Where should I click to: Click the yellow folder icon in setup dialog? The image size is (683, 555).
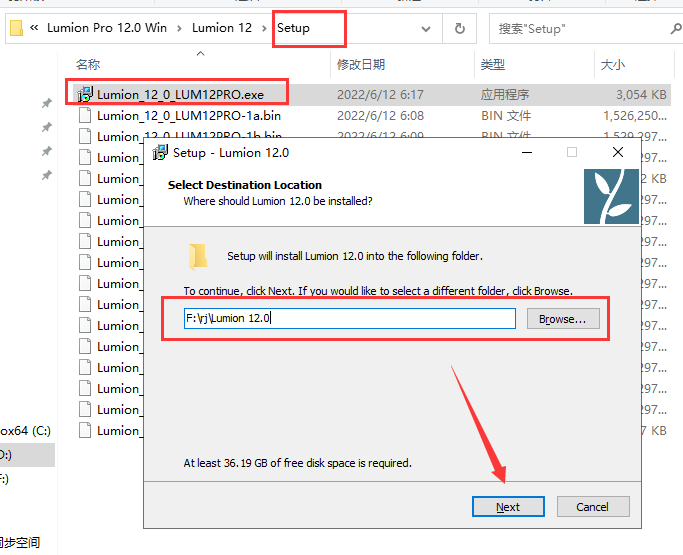(x=199, y=256)
